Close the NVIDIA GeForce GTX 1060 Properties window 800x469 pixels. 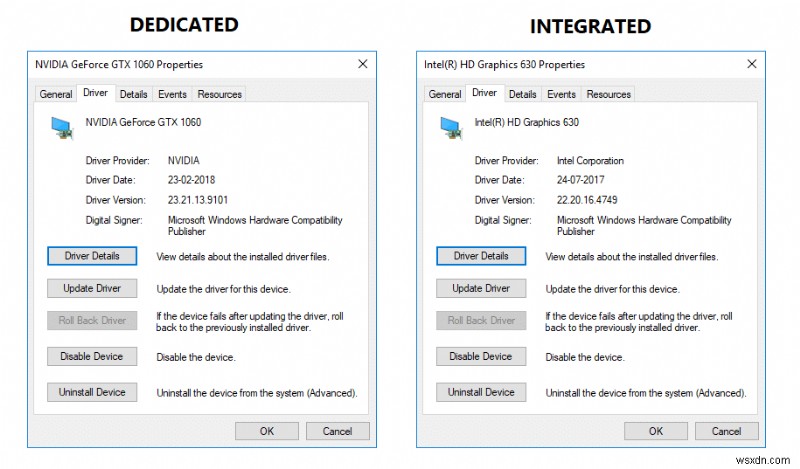[x=363, y=64]
